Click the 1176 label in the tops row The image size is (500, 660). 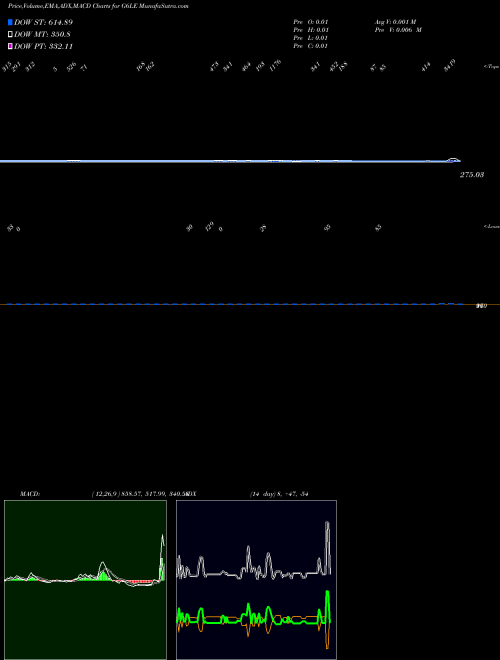[275, 66]
